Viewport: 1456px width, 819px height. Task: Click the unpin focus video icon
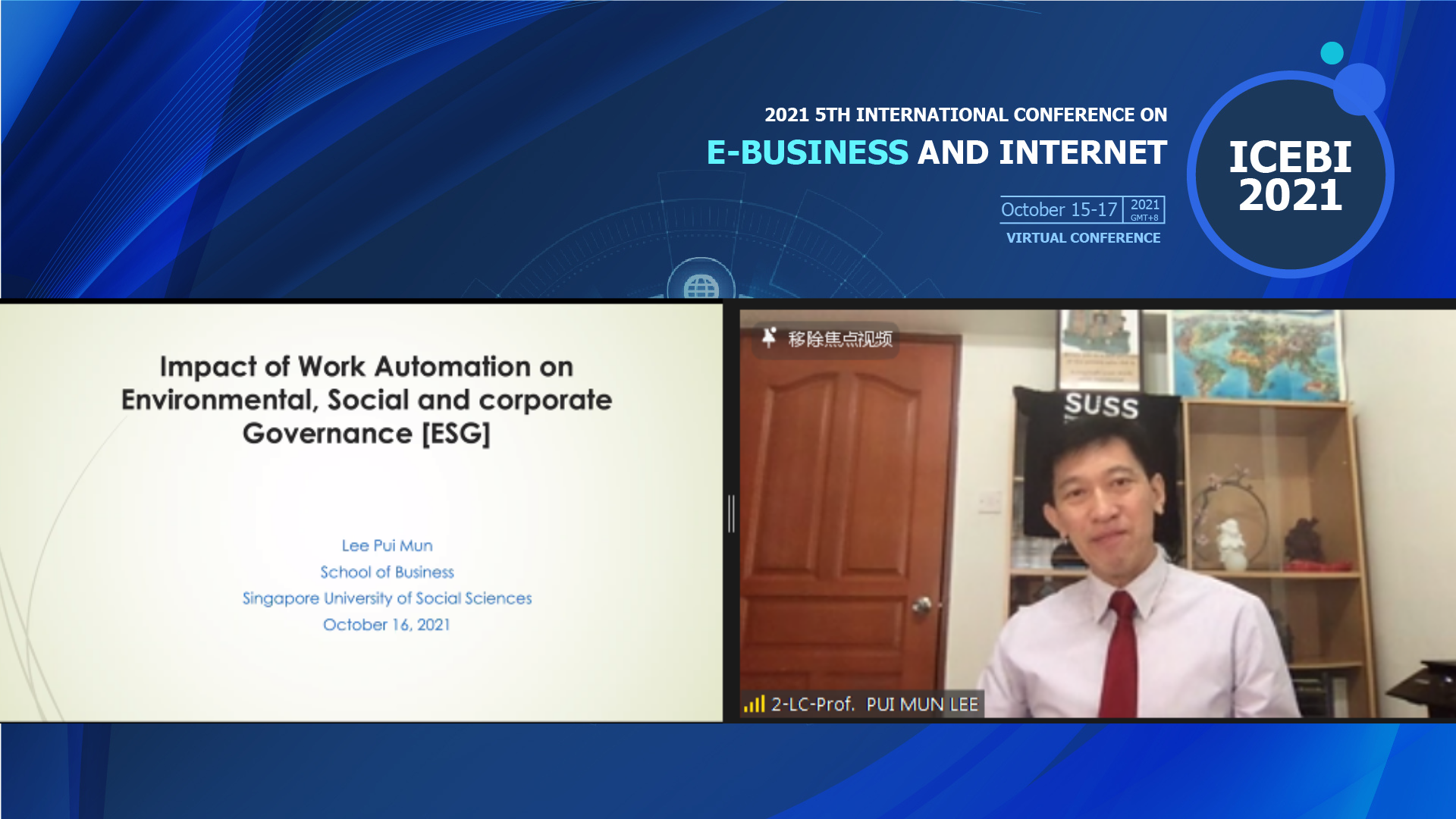click(769, 337)
